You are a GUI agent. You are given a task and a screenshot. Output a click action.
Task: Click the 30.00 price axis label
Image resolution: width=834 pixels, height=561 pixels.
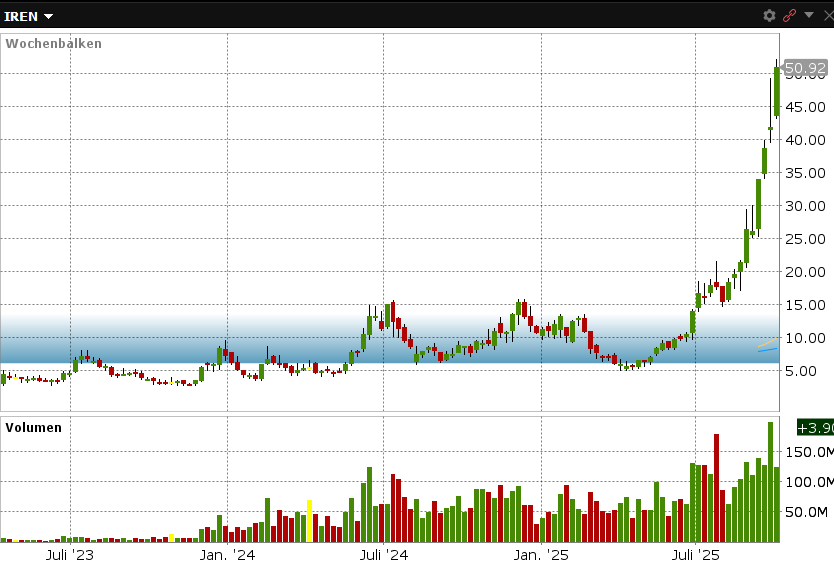805,206
